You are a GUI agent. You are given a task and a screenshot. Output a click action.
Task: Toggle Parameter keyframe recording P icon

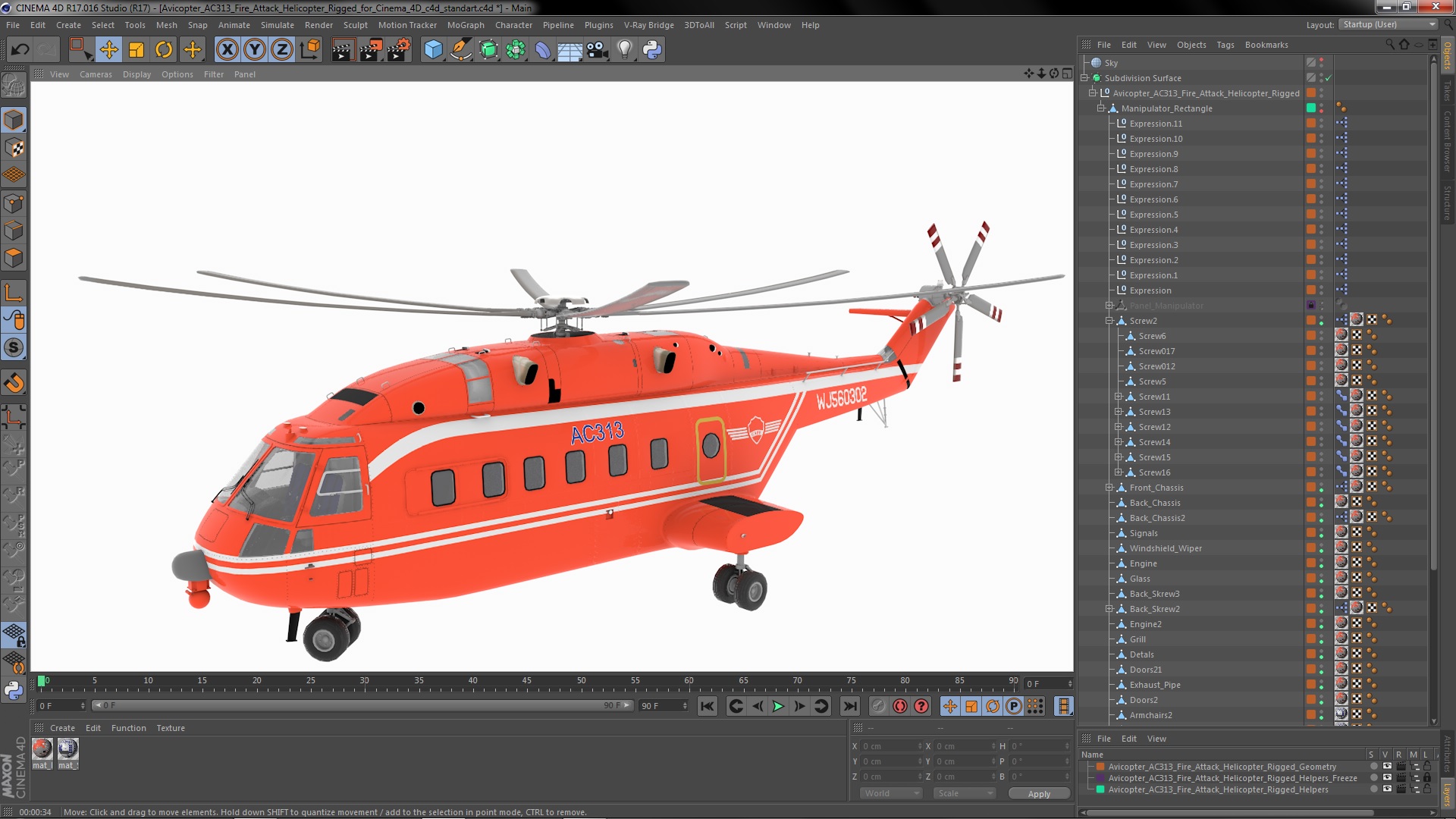[x=1014, y=706]
